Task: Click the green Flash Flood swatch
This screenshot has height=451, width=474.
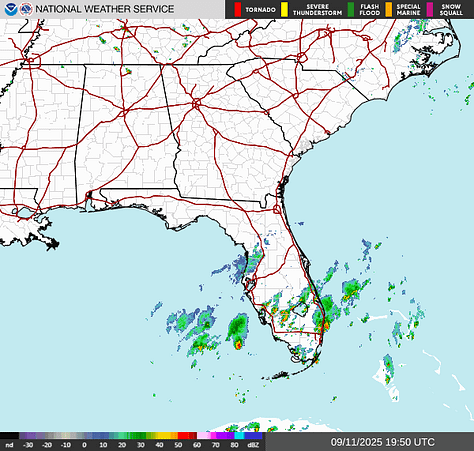Action: (351, 9)
